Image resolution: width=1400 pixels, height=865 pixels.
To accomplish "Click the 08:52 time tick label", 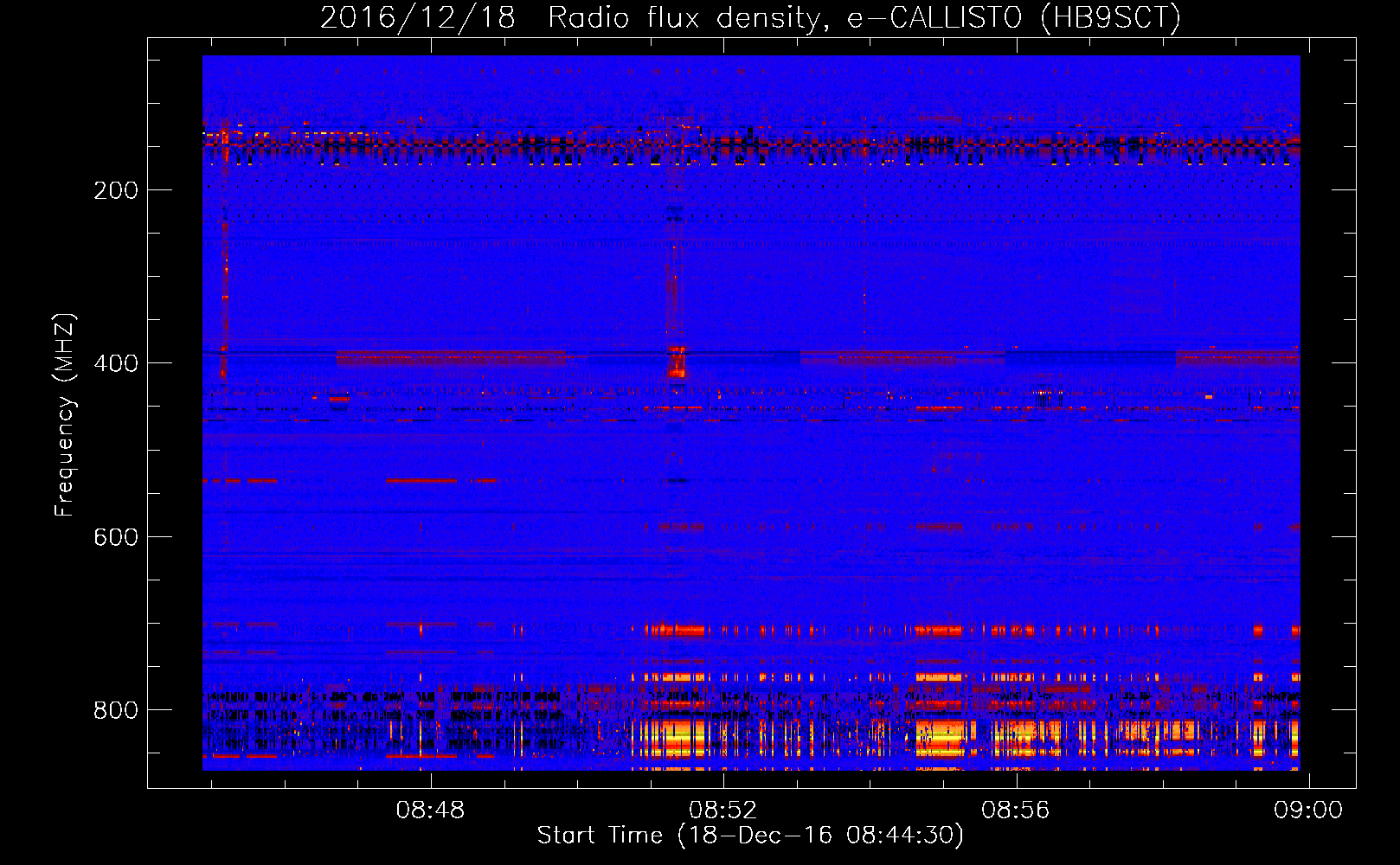I will tap(722, 810).
